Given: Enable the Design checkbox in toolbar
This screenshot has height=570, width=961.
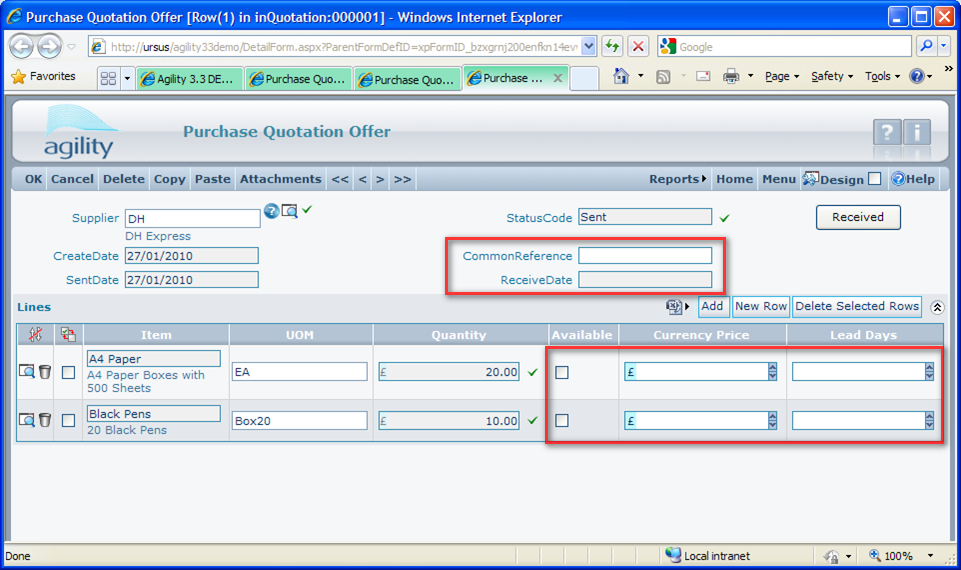Looking at the screenshot, I should coord(874,179).
